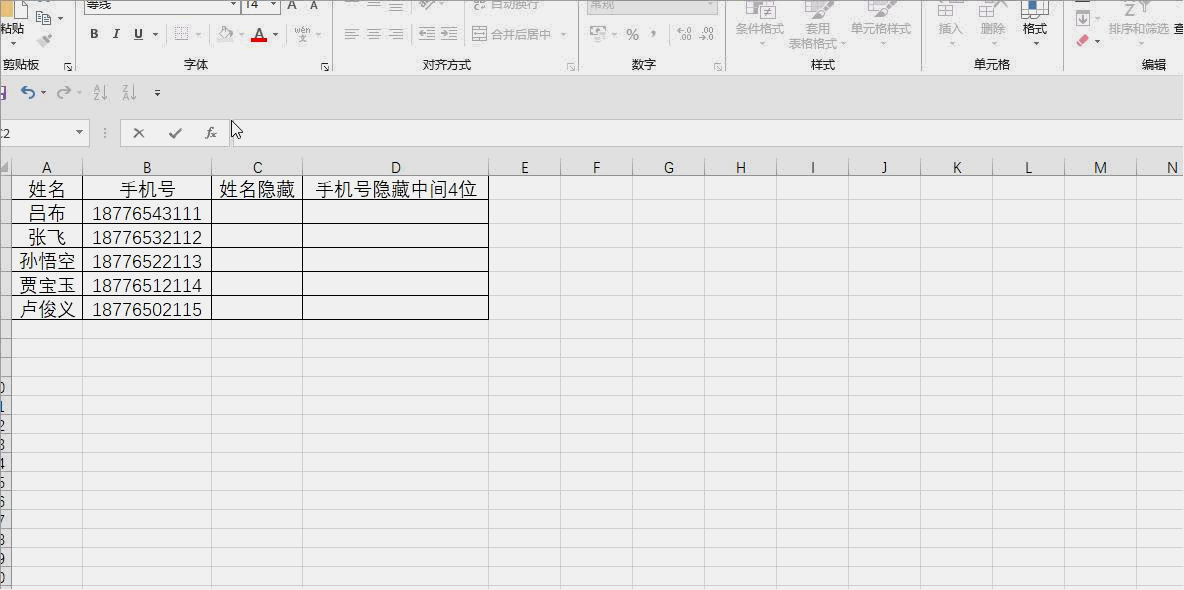Open 条件格式 conditional formatting
This screenshot has height=590, width=1184.
point(760,24)
